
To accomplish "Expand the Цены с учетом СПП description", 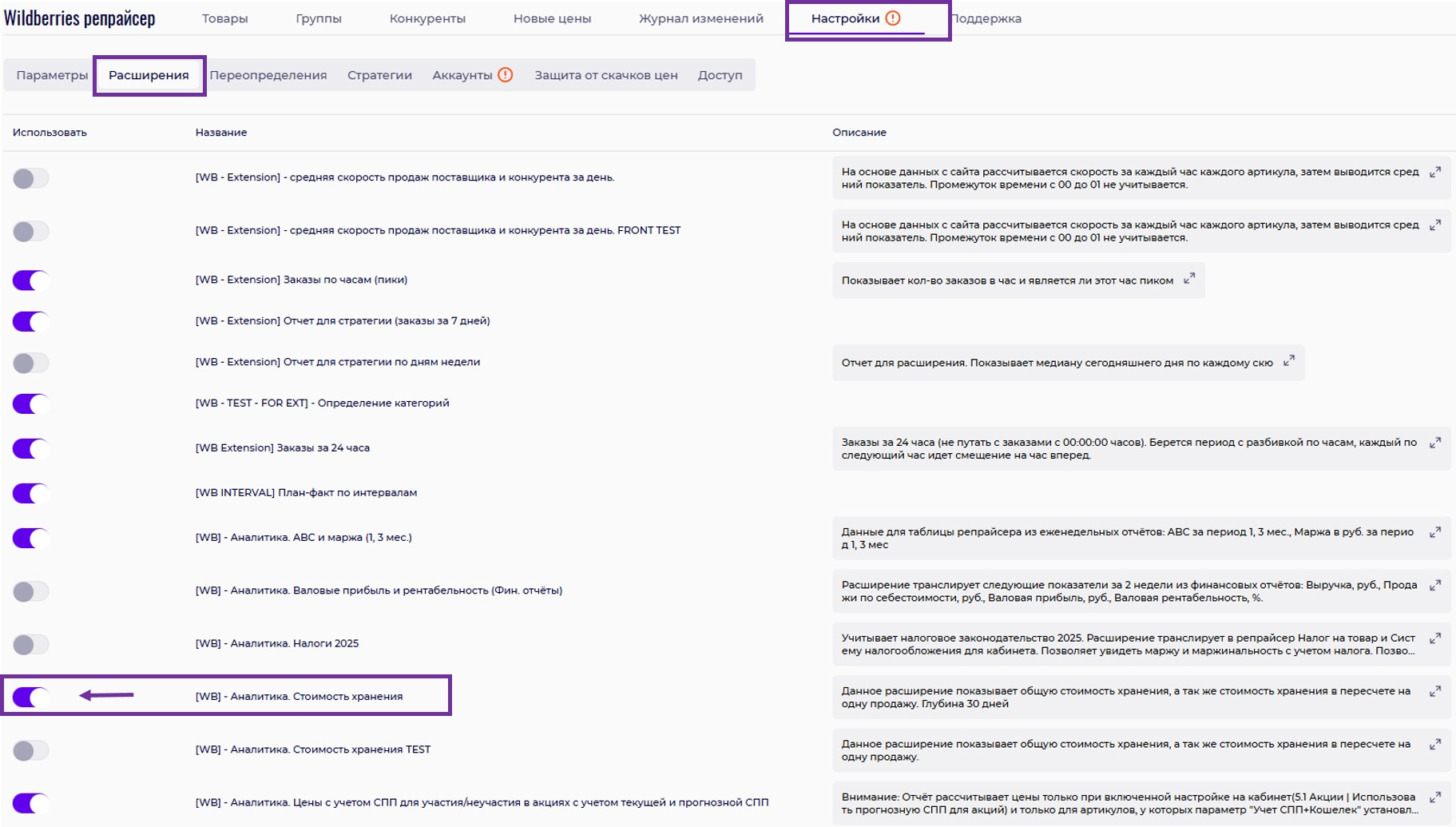I will click(x=1435, y=797).
